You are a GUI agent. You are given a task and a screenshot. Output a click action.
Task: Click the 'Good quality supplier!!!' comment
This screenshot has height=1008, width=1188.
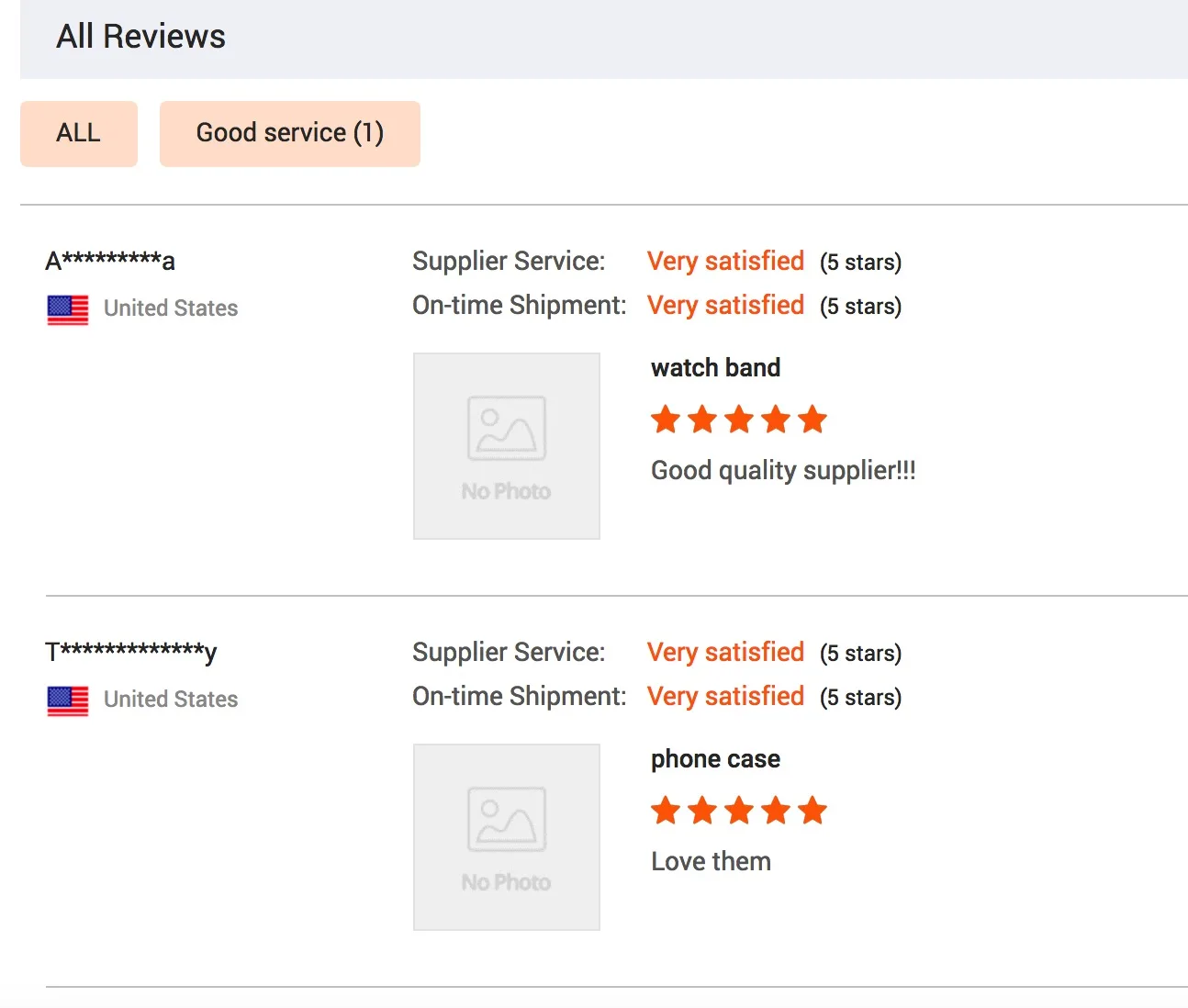(x=783, y=471)
